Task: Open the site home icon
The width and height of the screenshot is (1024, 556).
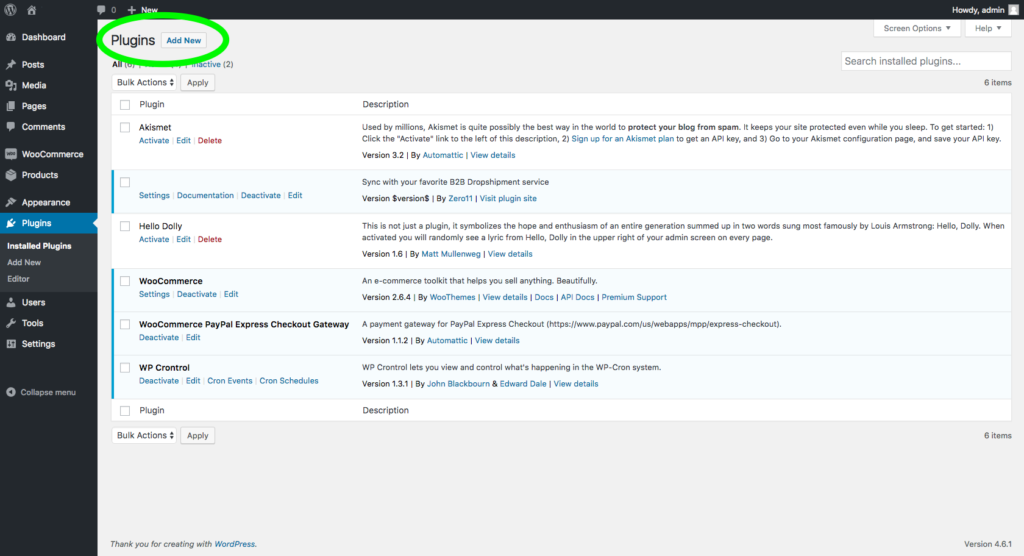Action: [x=31, y=10]
